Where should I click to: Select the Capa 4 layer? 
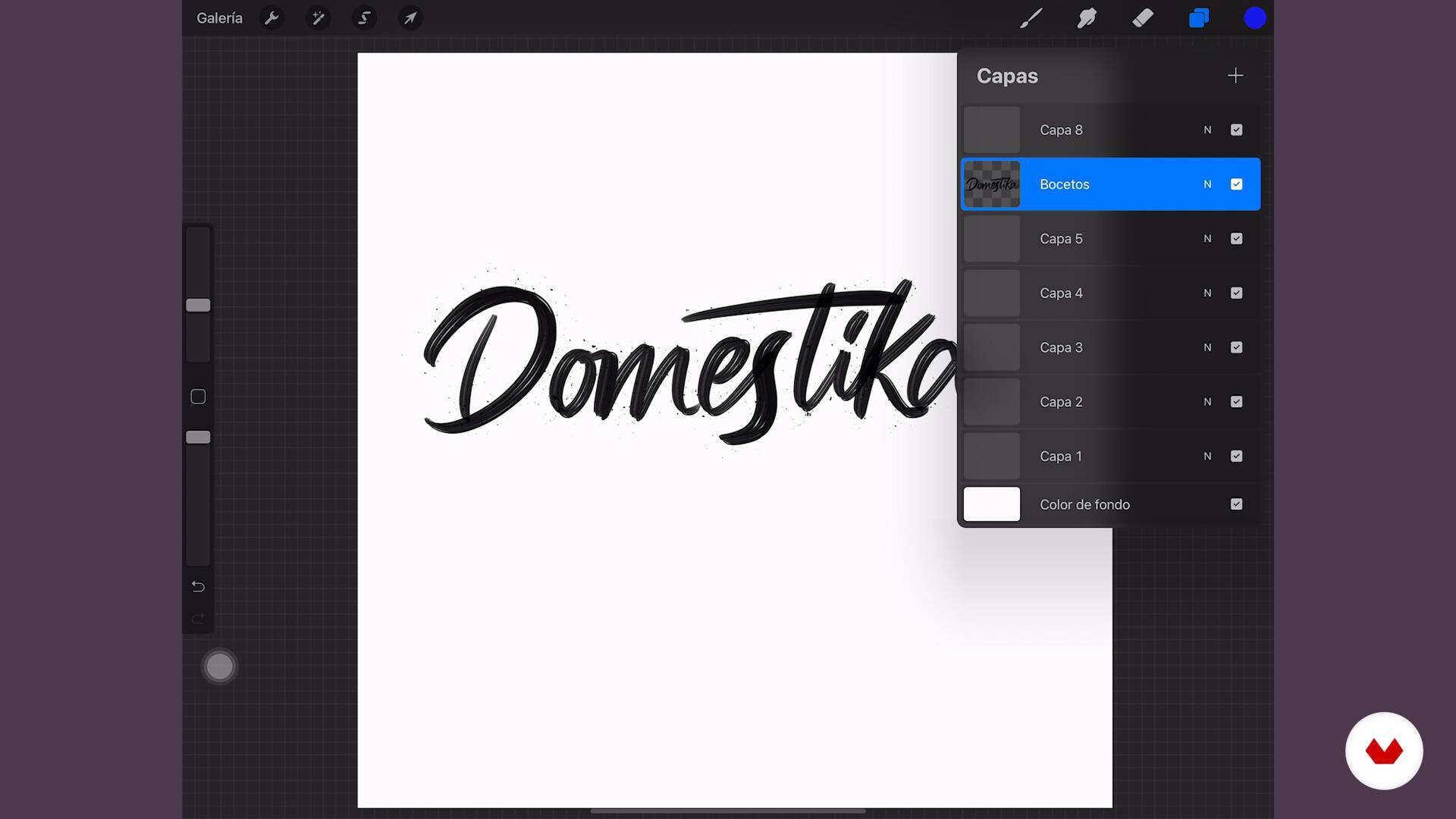point(1110,293)
